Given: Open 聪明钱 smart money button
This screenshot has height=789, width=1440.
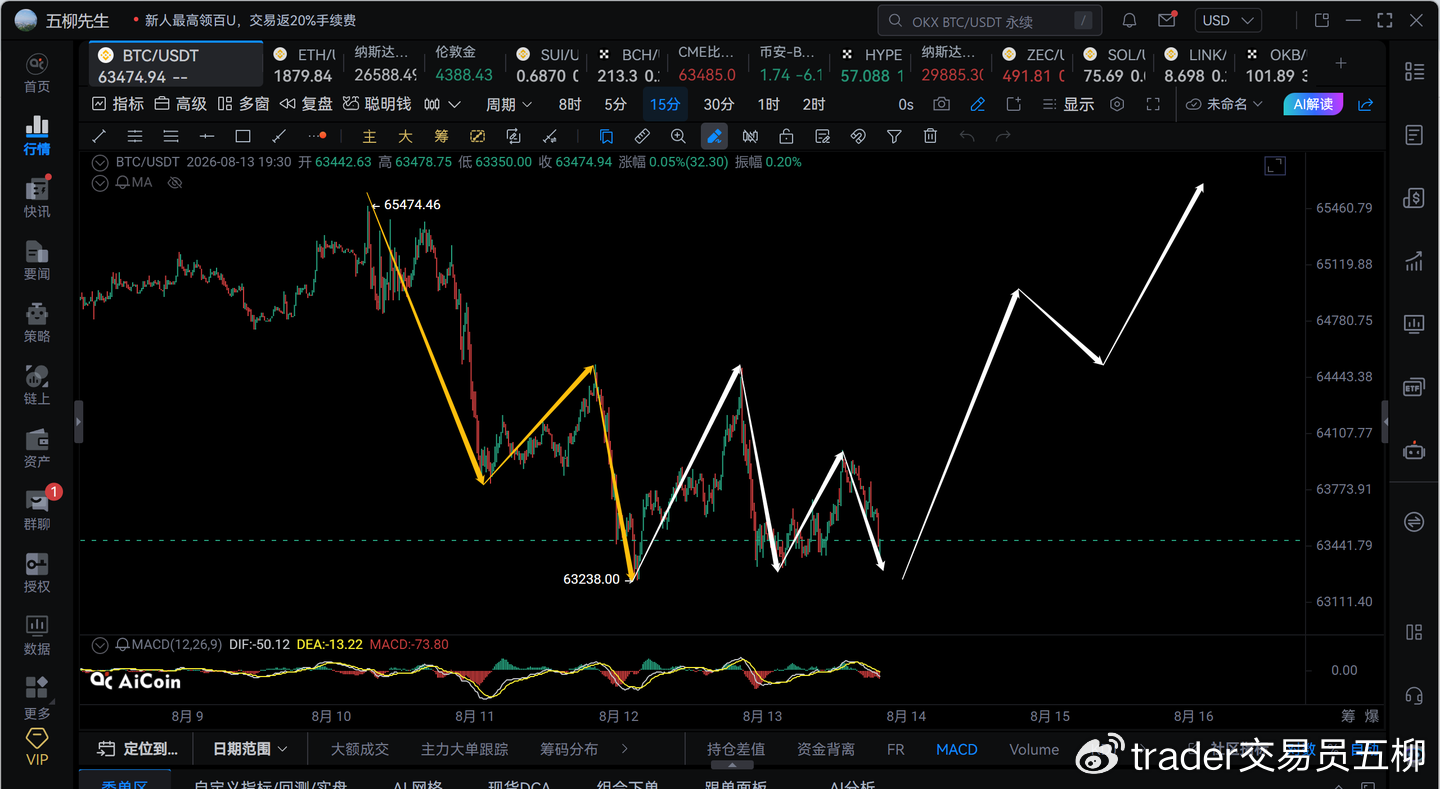Looking at the screenshot, I should (377, 104).
